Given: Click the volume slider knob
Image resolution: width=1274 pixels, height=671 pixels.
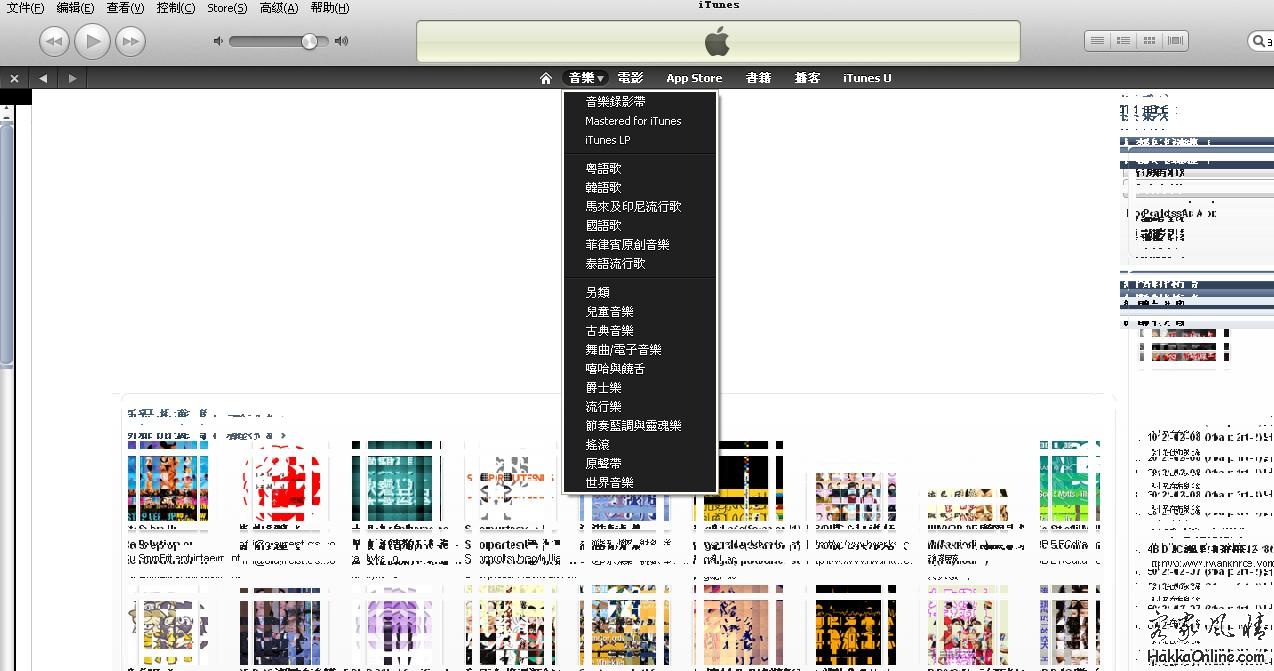Looking at the screenshot, I should click(x=309, y=41).
